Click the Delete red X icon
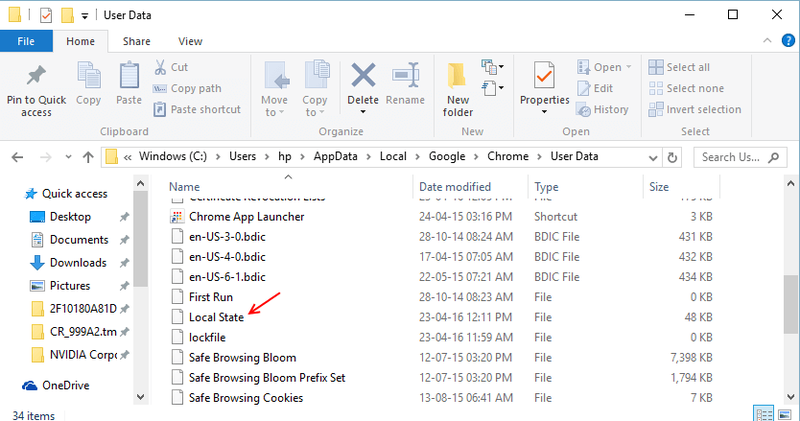 click(363, 76)
